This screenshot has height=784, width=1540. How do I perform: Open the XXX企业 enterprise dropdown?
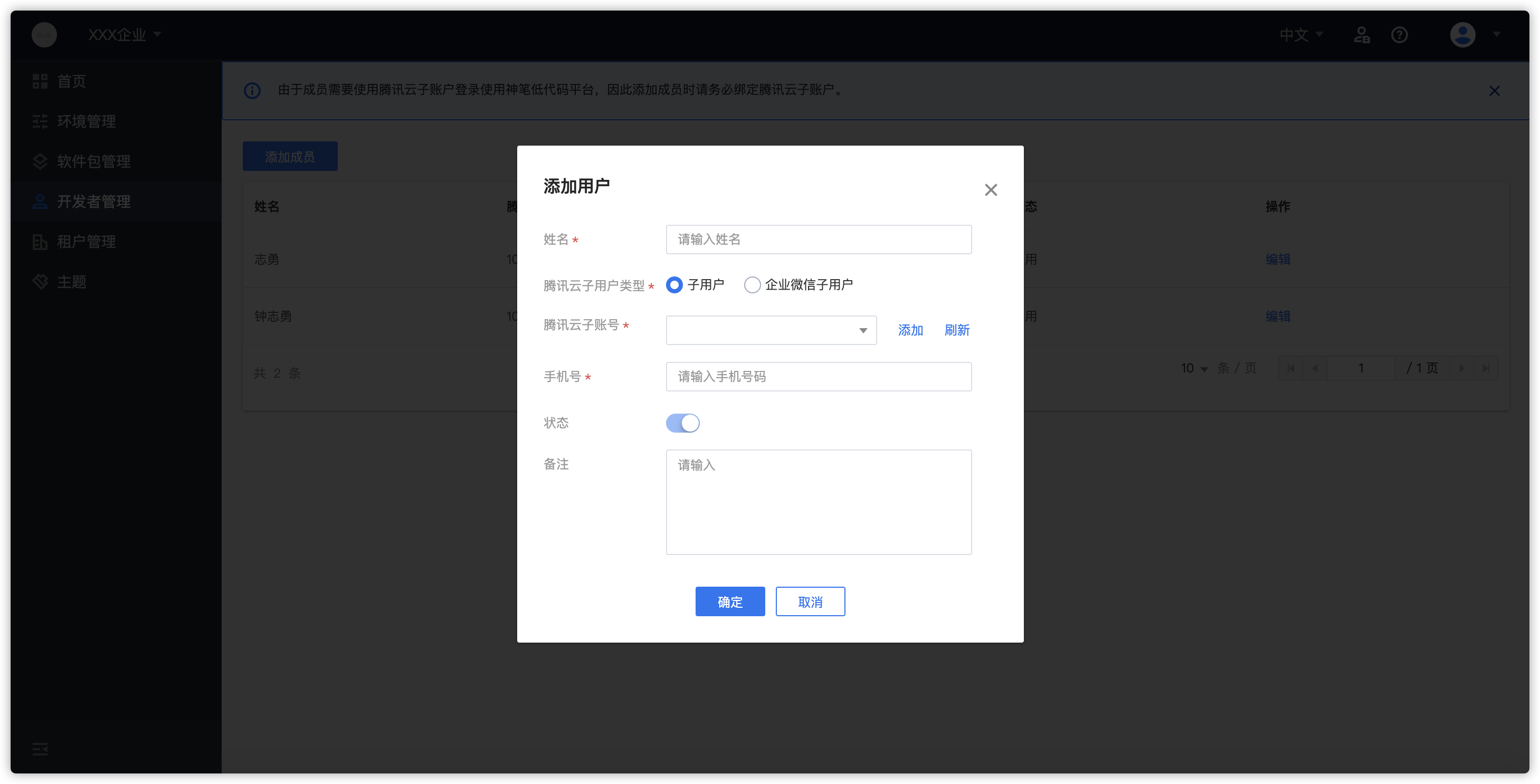click(125, 35)
